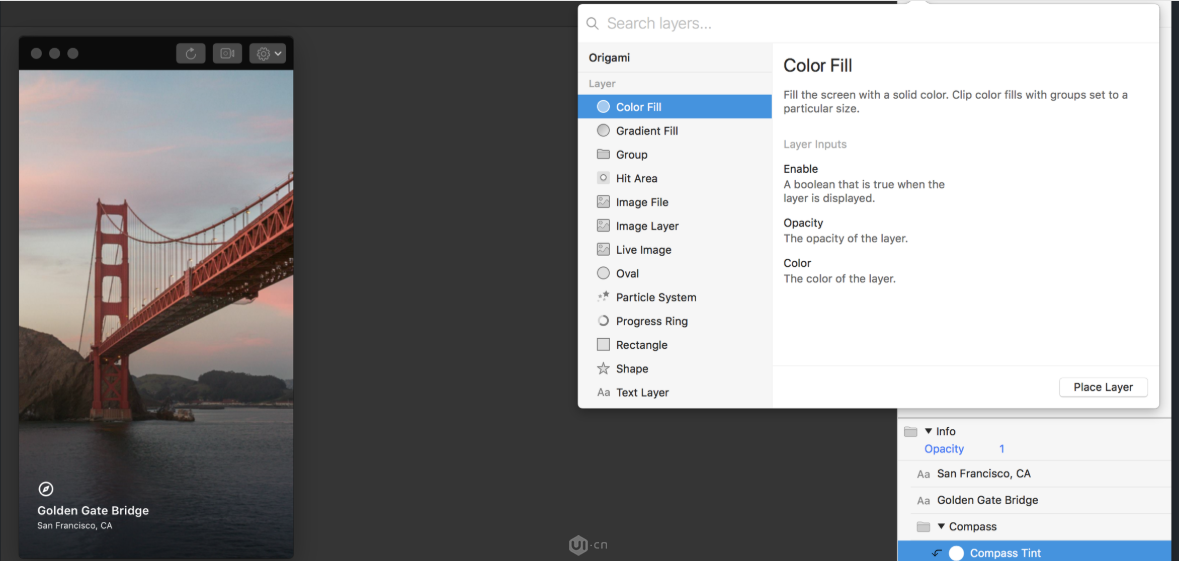Select the Gradient Fill layer type

coord(646,131)
